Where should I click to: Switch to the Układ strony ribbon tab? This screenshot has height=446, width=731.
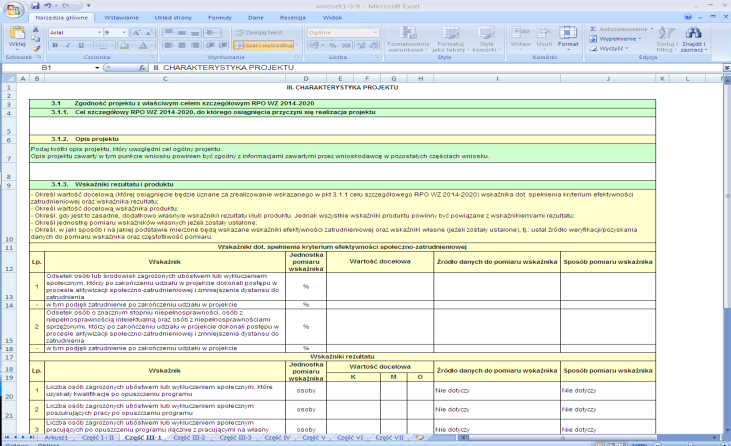coord(173,18)
